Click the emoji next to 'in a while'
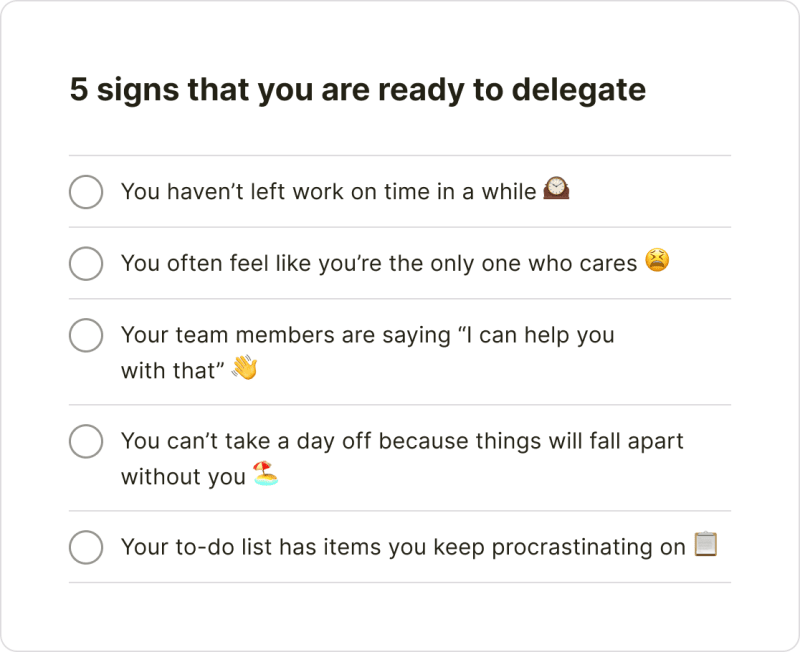The width and height of the screenshot is (800, 652). 555,190
